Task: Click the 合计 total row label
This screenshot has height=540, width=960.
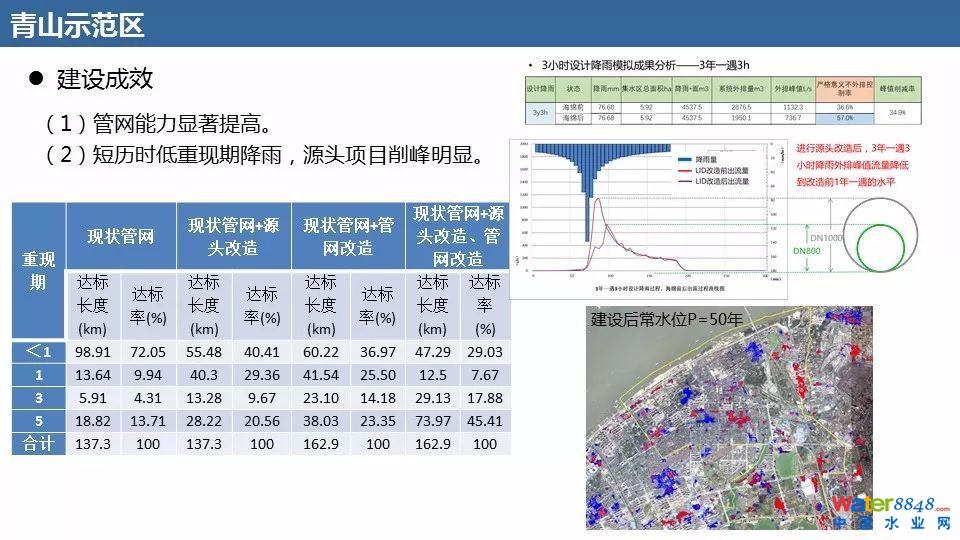Action: [x=39, y=443]
